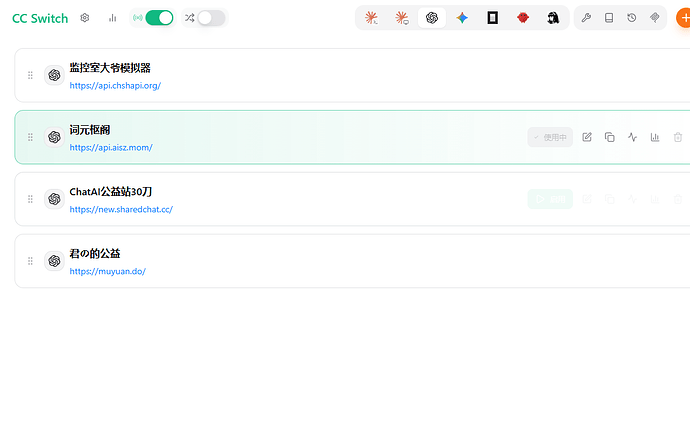Viewport: 690px width, 424px height.
Task: Switch to the Claude desktop app tab
Action: pos(402,18)
